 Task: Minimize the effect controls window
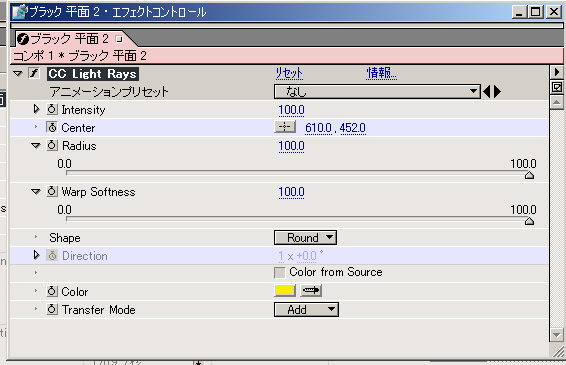(519, 12)
